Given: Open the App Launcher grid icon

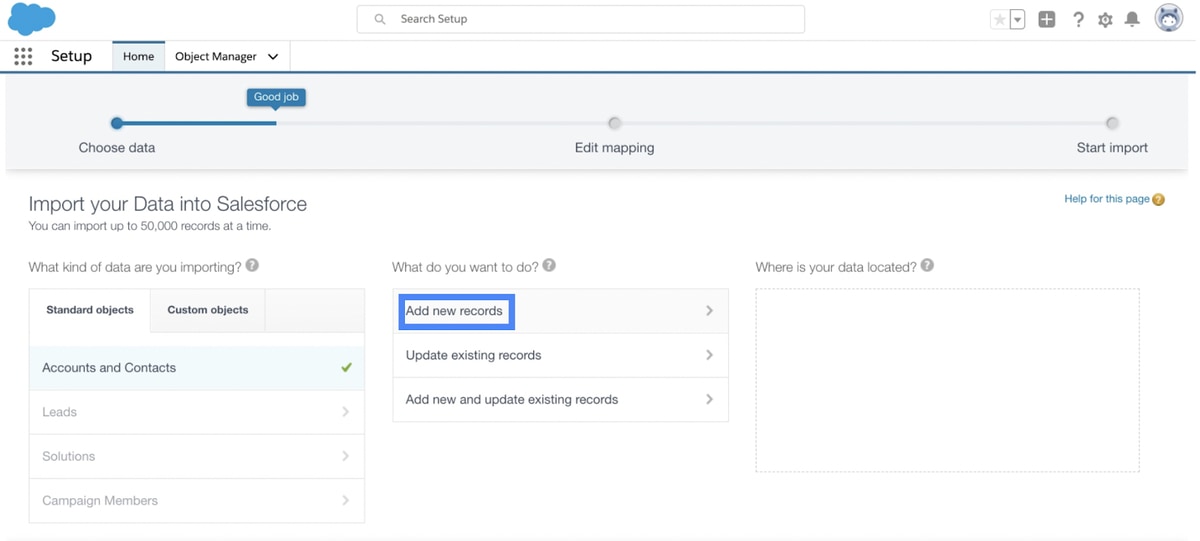Looking at the screenshot, I should click(x=23, y=57).
